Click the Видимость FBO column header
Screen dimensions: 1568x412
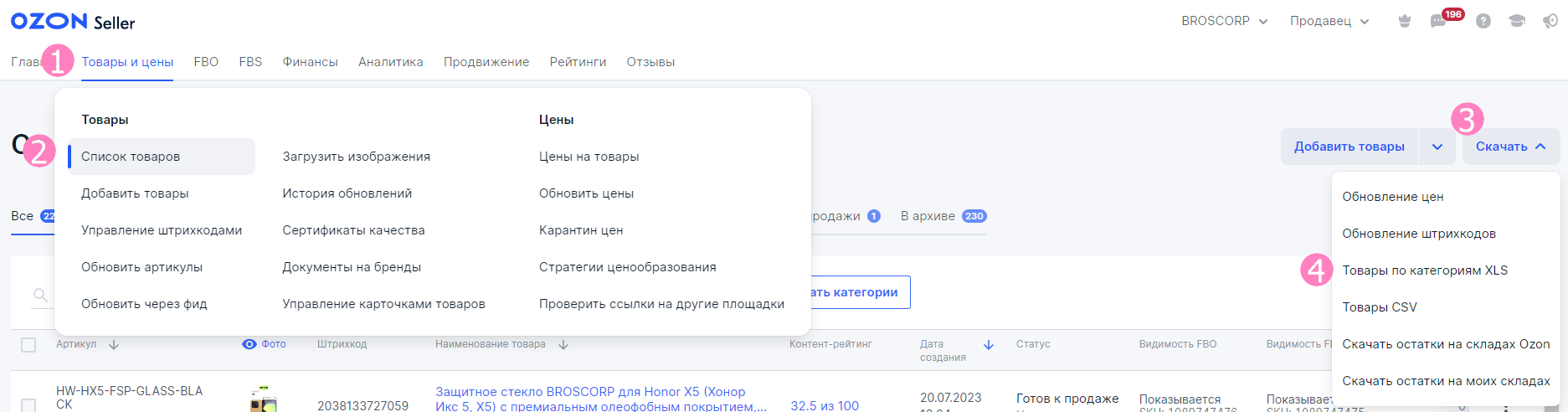(x=1177, y=344)
